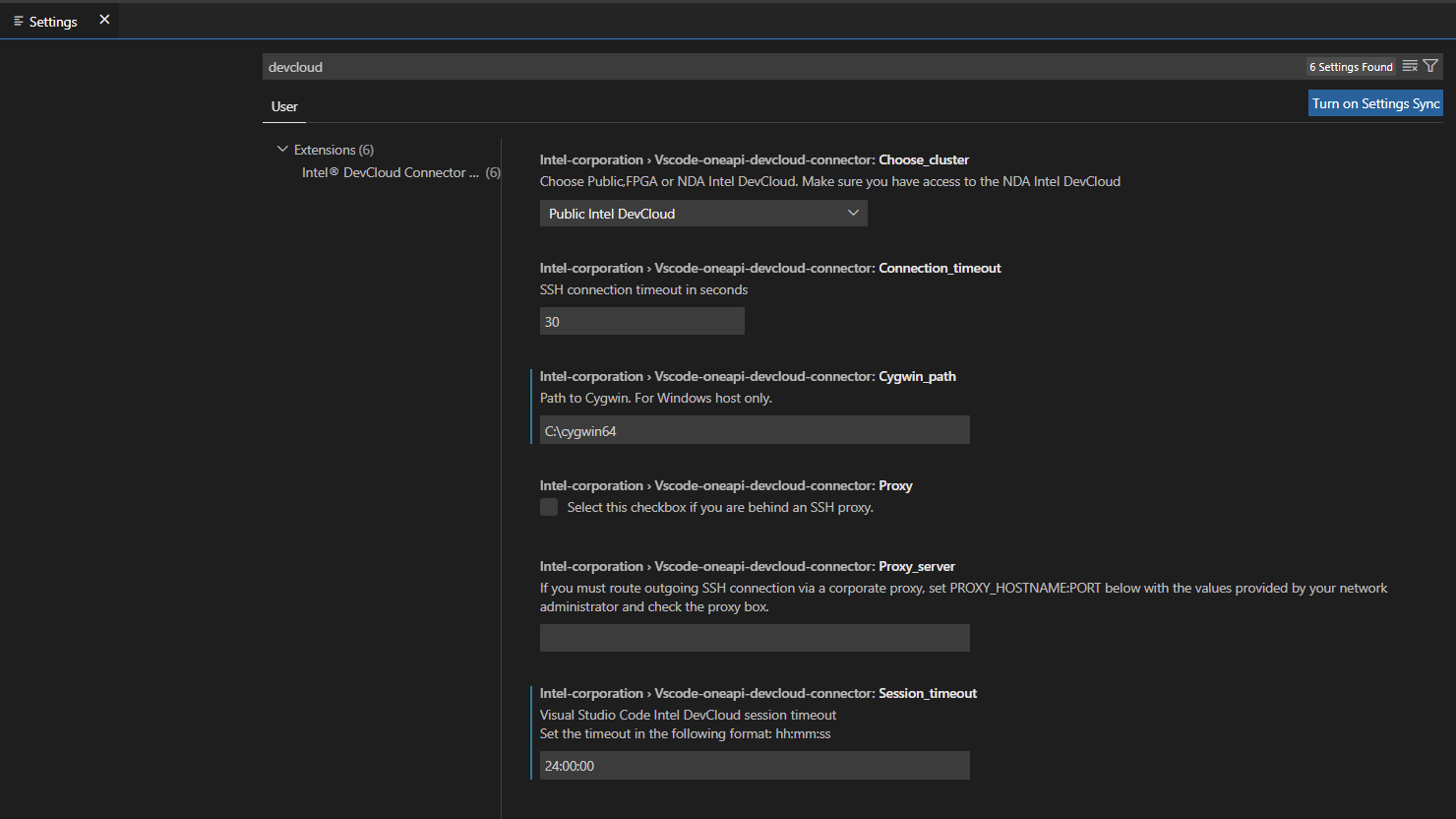Collapse the Extensions (6) tree section
This screenshot has width=1456, height=819.
tap(282, 150)
